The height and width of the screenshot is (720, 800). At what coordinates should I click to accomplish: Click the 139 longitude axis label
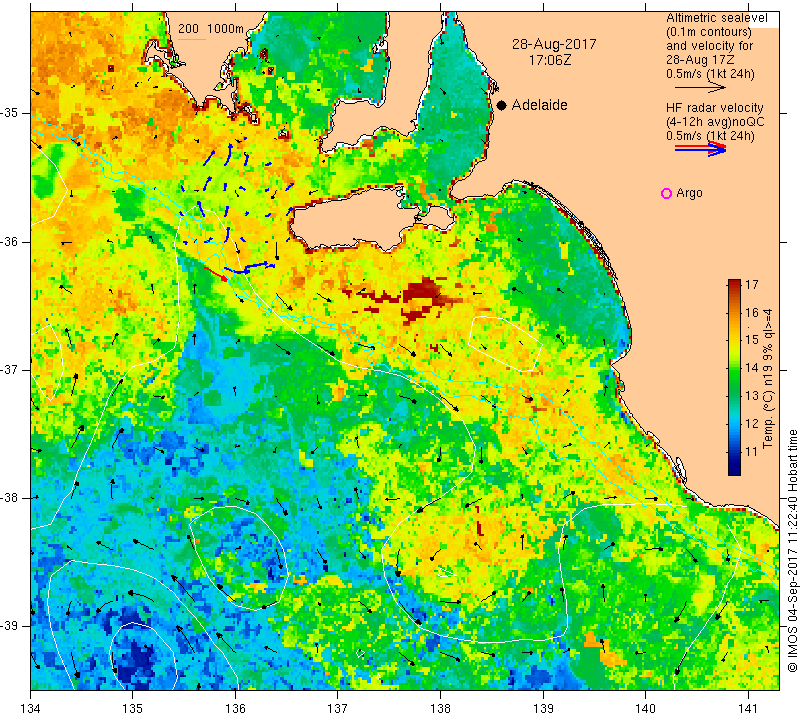pyautogui.click(x=543, y=709)
